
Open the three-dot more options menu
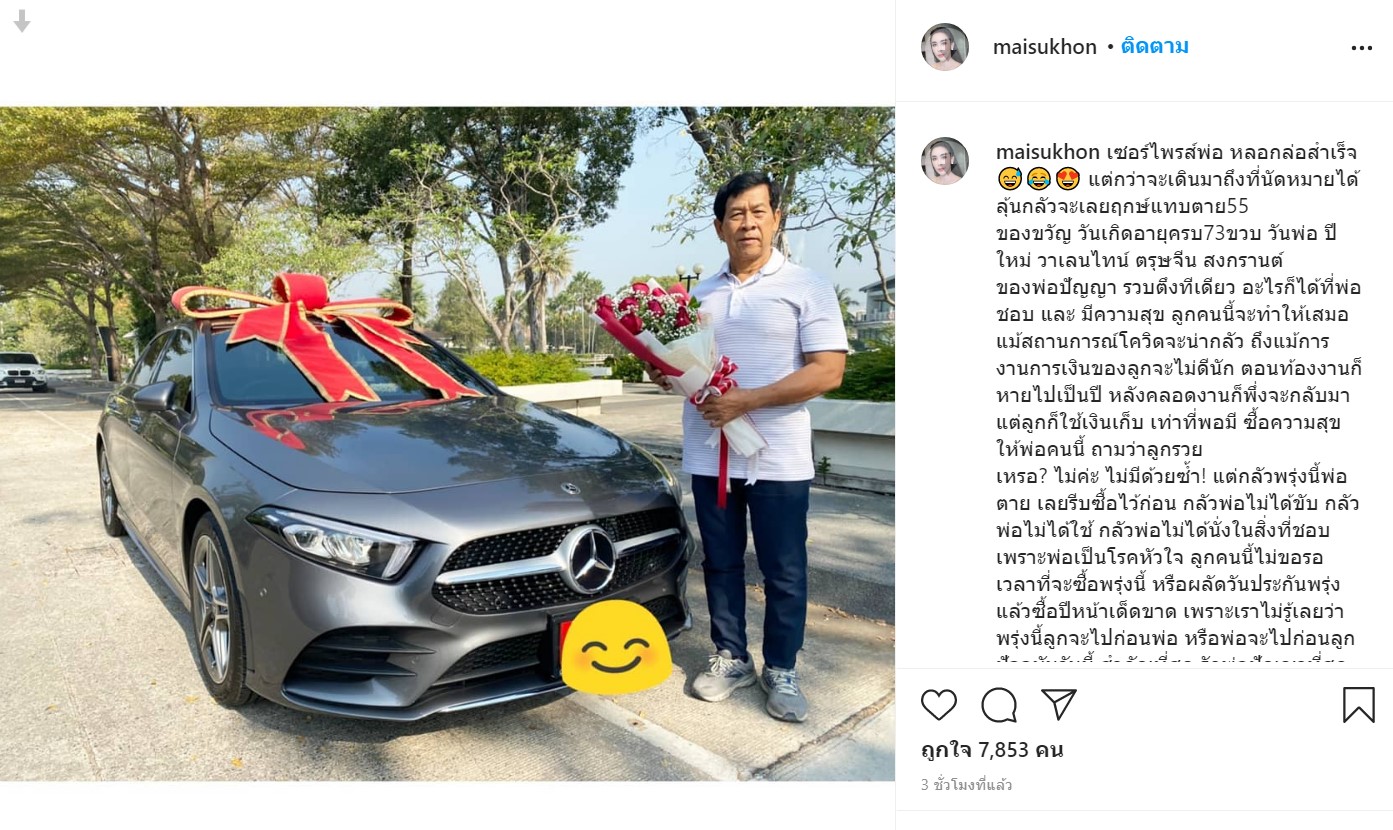pyautogui.click(x=1361, y=48)
